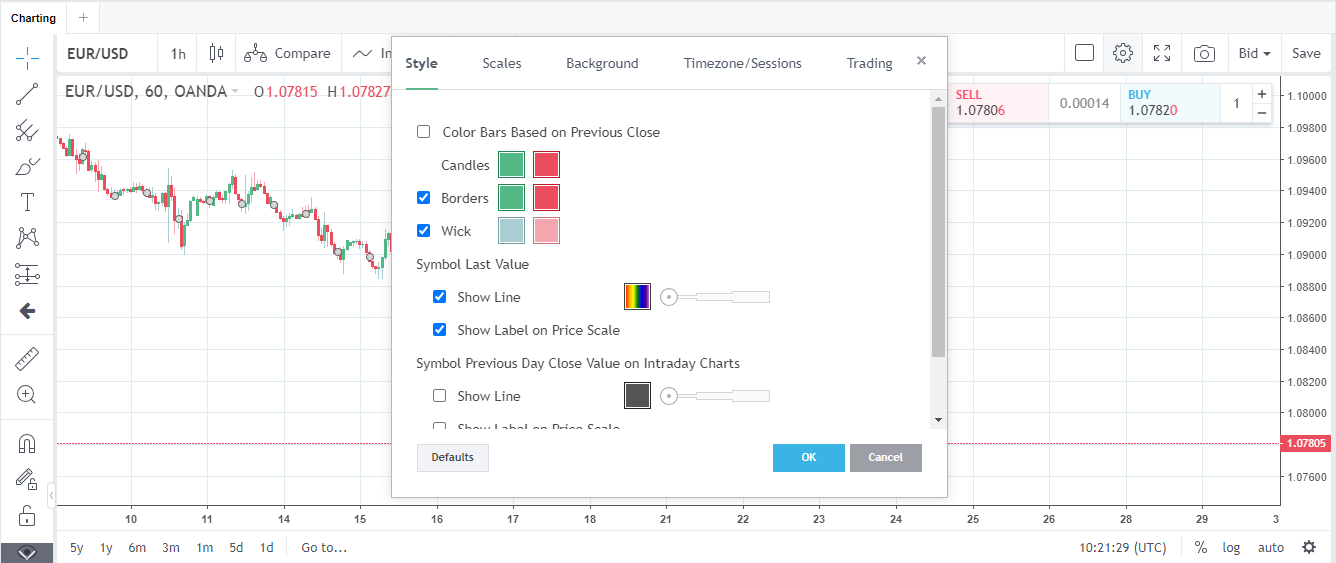Click the Defaults button
Viewport: 1336px width, 563px height.
tap(452, 457)
